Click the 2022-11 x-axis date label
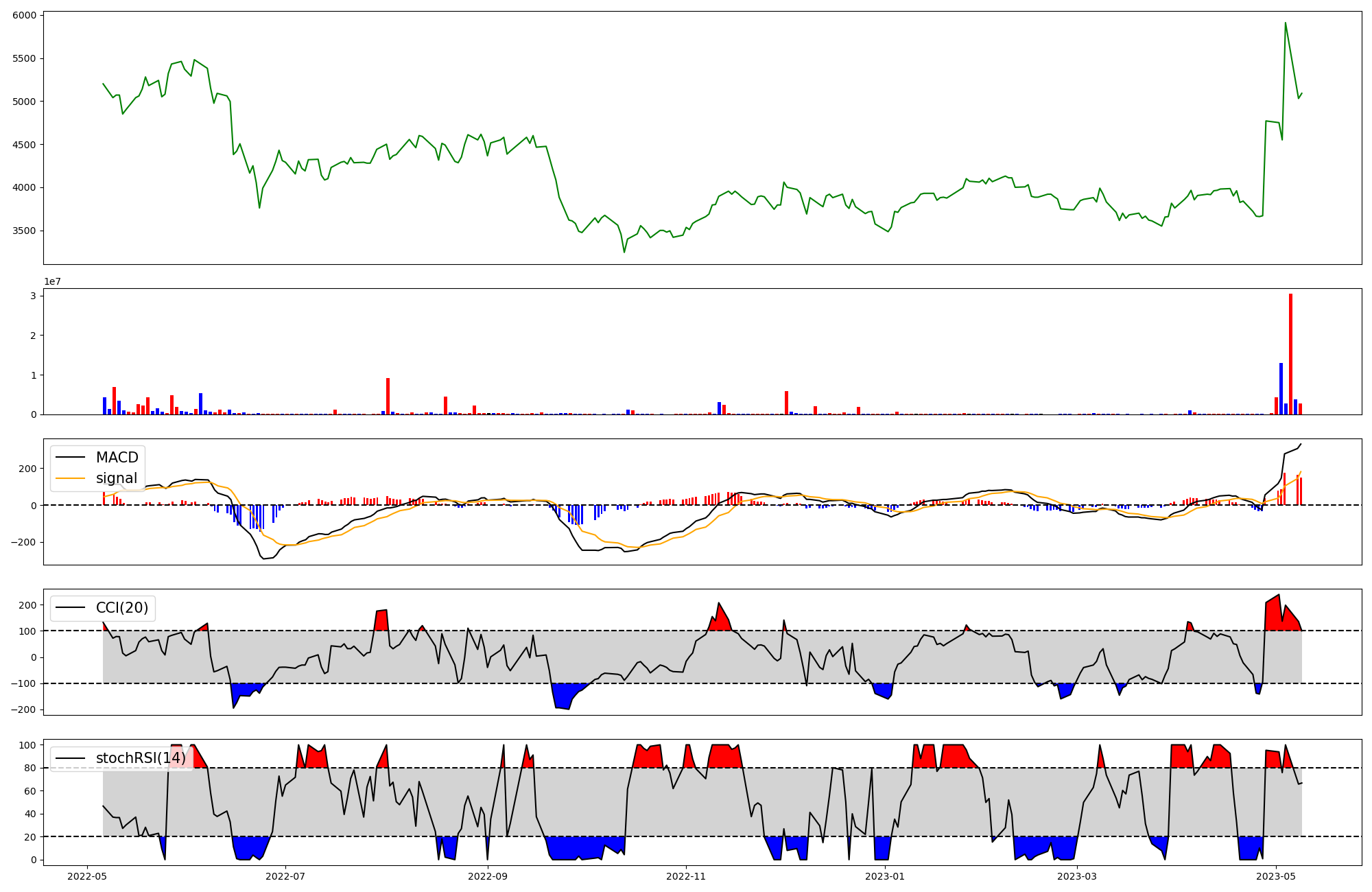The image size is (1372, 892). (686, 876)
